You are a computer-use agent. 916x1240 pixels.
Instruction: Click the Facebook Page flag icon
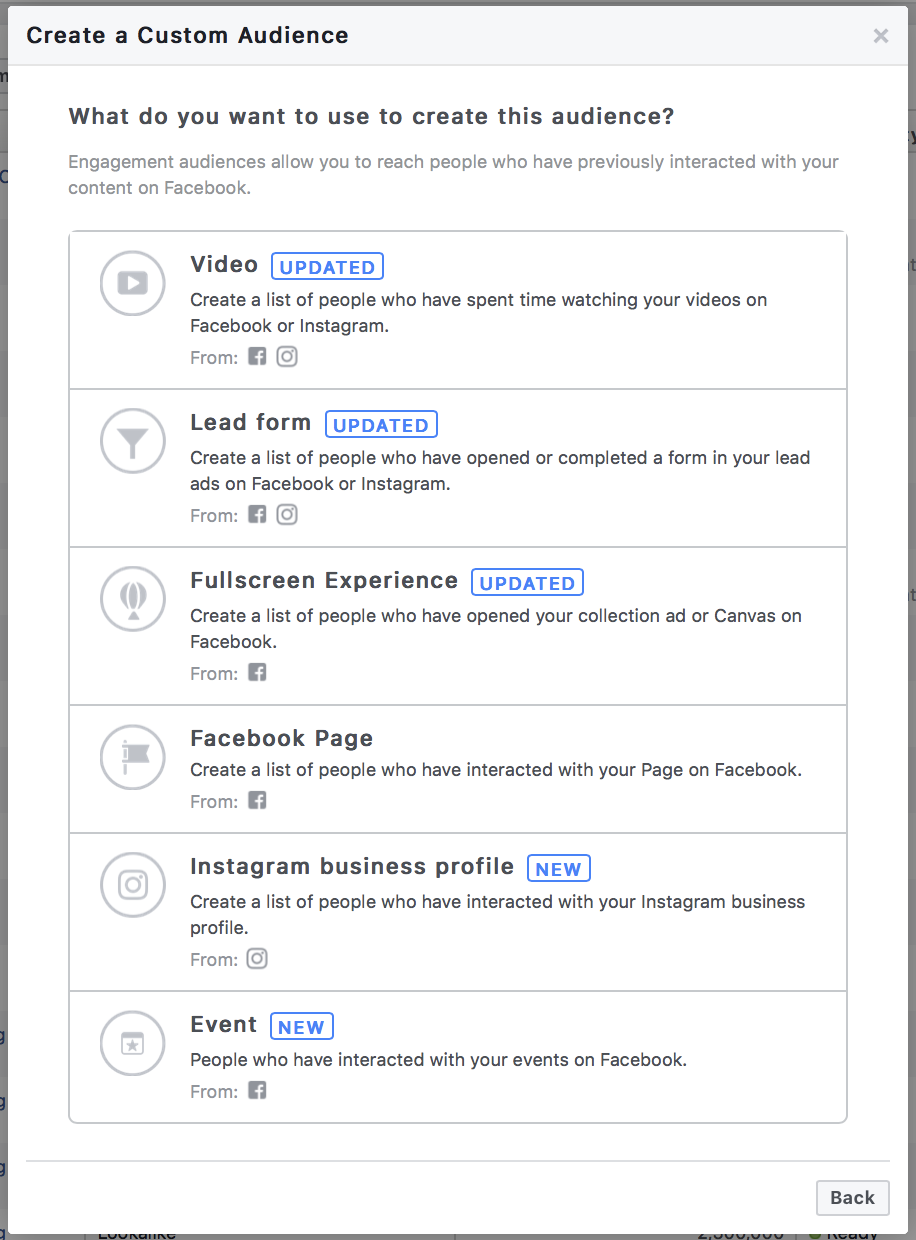click(132, 757)
